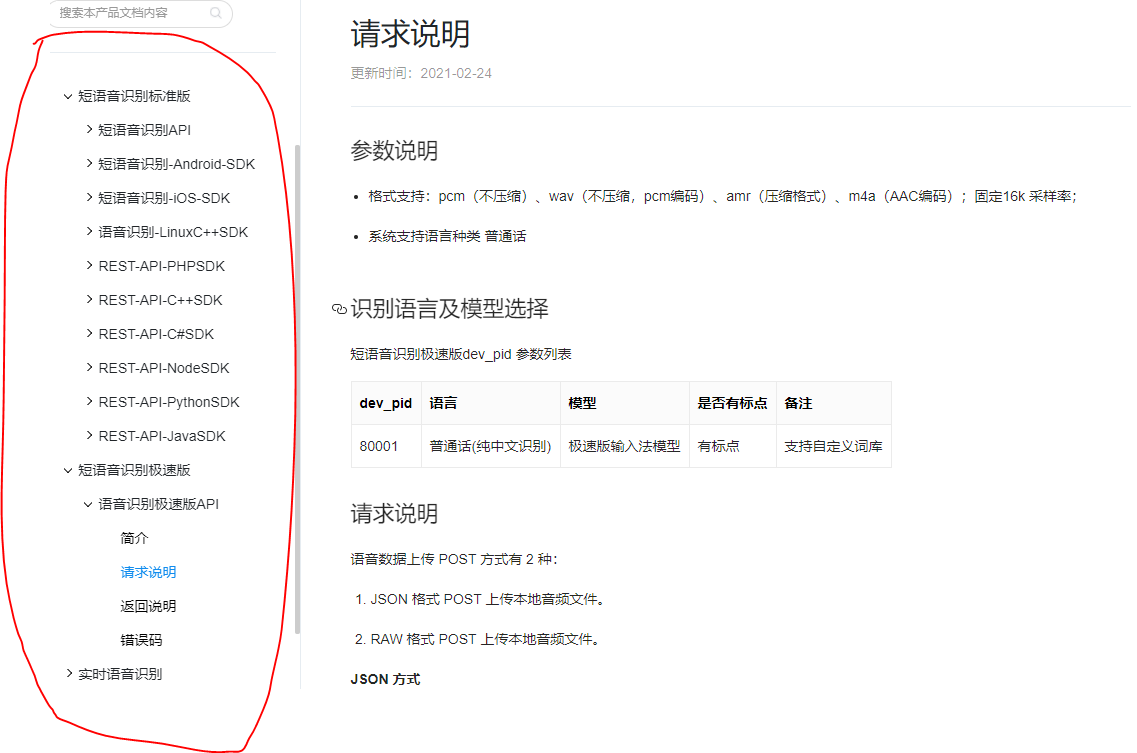Click the 80001 table cell
Image resolution: width=1137 pixels, height=753 pixels.
point(386,446)
